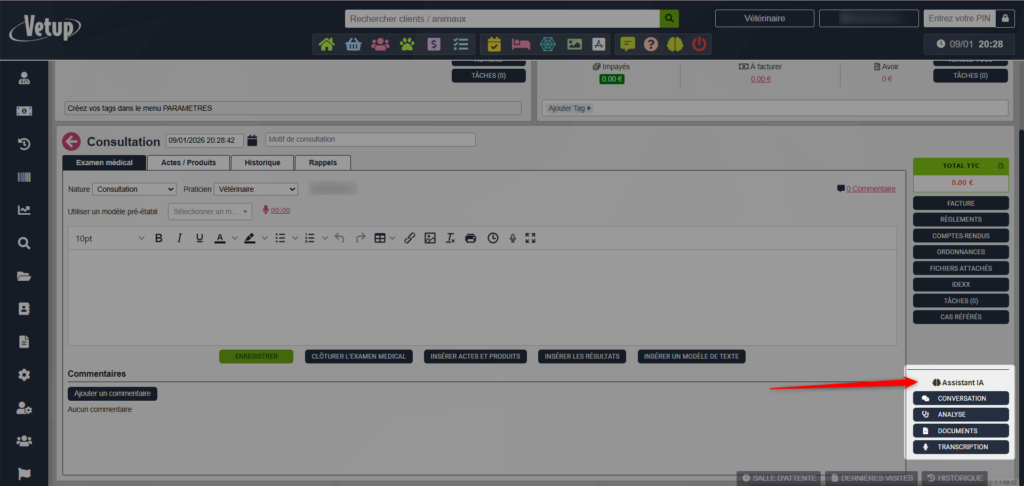Viewport: 1024px width, 486px height.
Task: Click the red power logout icon
Action: (x=699, y=44)
